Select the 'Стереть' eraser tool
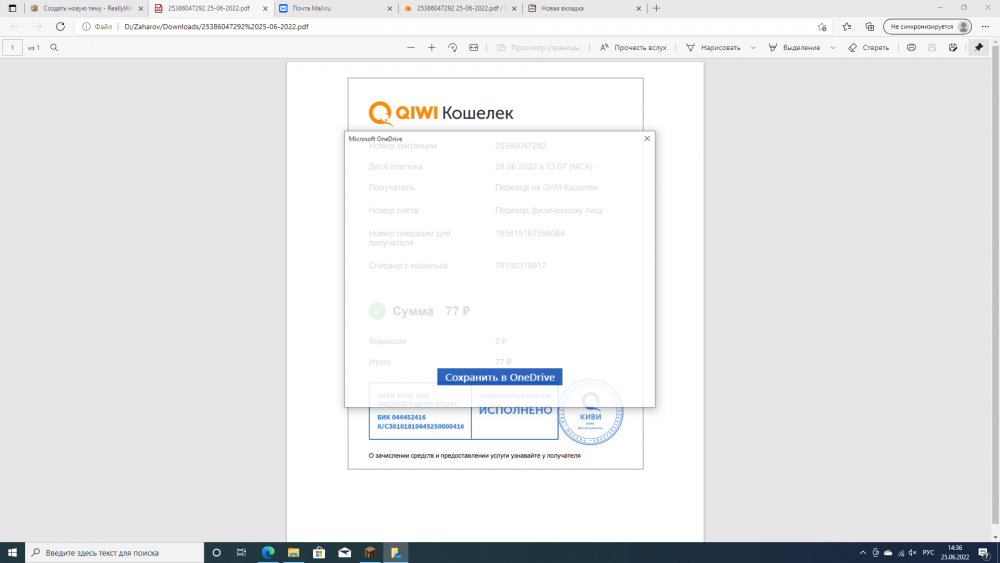The width and height of the screenshot is (1000, 563). coord(868,47)
